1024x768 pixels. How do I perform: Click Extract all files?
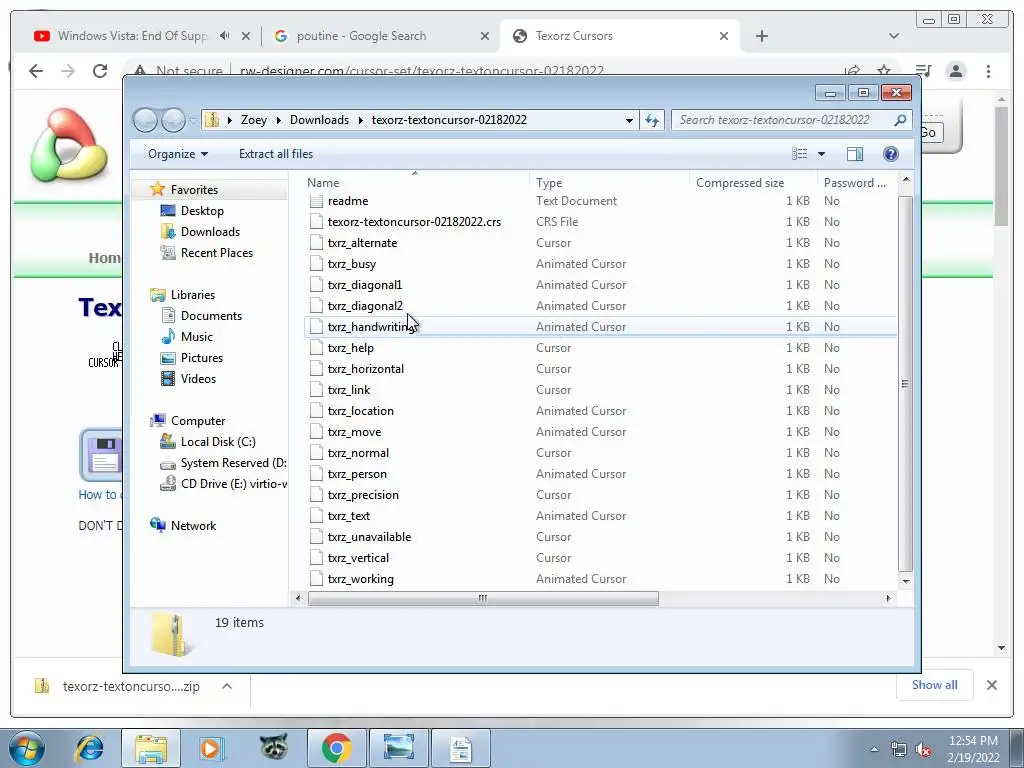(x=276, y=154)
